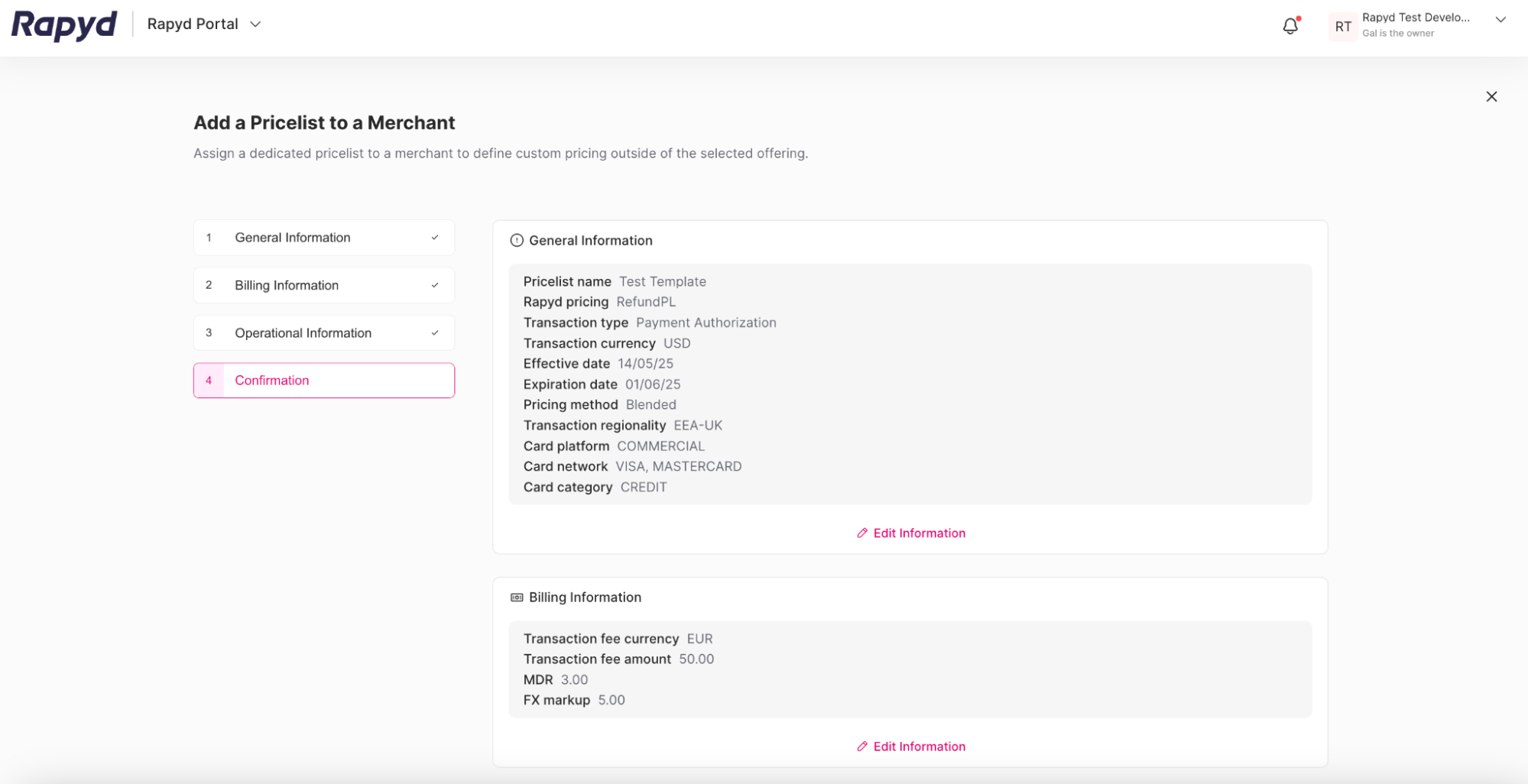Click pencil icon in Billing Information section
Screen dimensions: 1528x784
[x=862, y=747]
